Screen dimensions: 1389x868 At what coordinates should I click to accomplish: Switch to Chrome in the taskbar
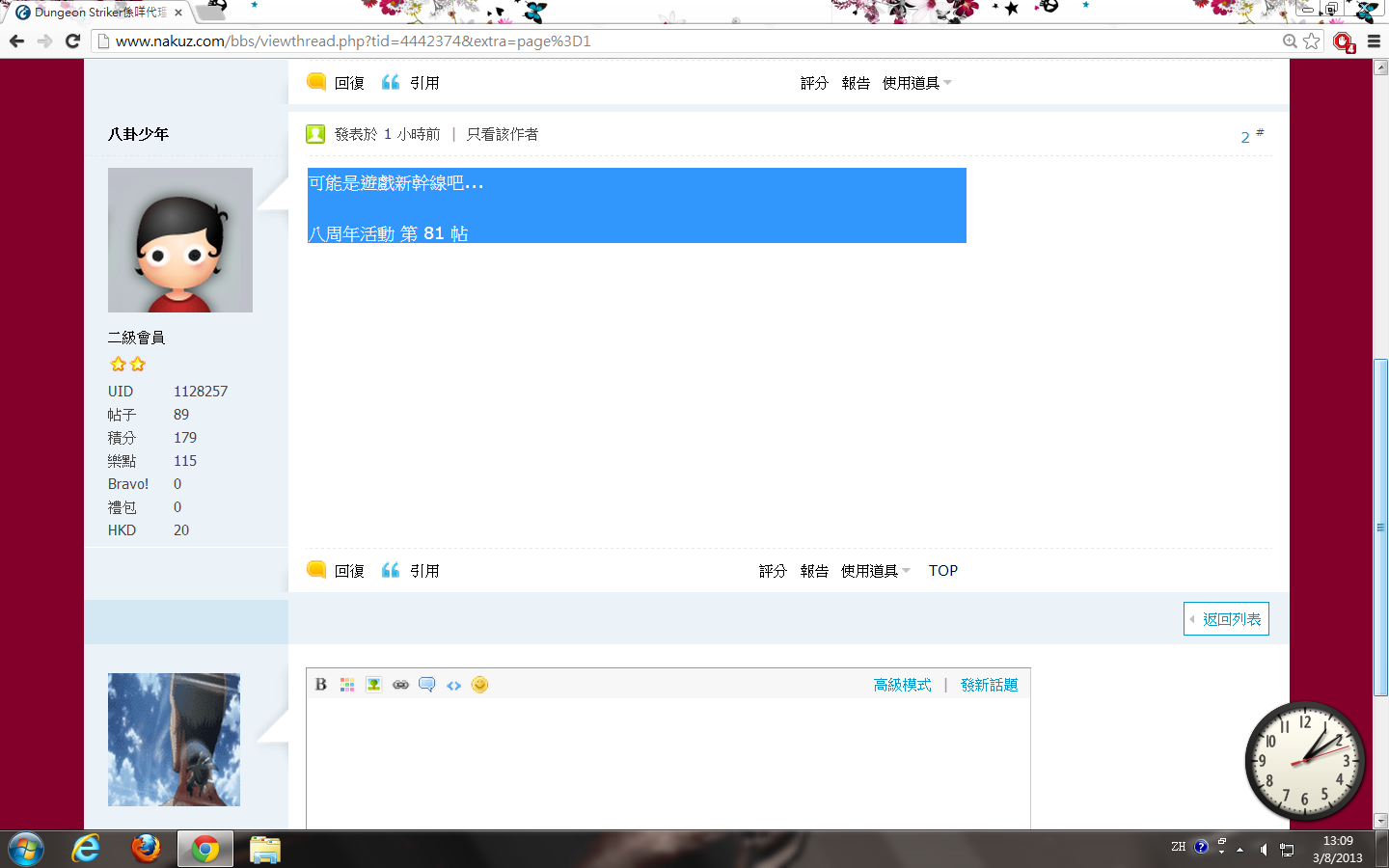click(x=204, y=850)
